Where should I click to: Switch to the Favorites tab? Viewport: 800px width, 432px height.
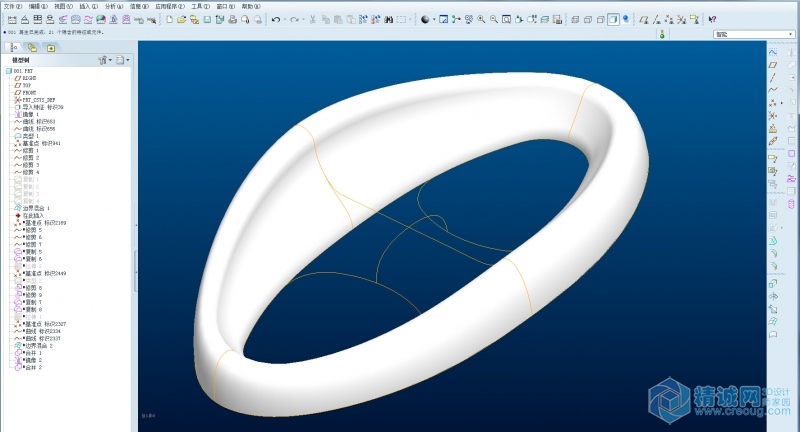pyautogui.click(x=51, y=47)
